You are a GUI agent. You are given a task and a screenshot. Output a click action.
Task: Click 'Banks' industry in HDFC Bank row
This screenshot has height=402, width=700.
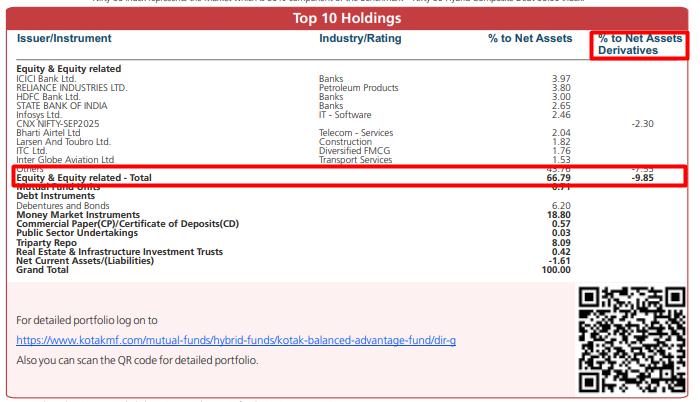[x=331, y=96]
